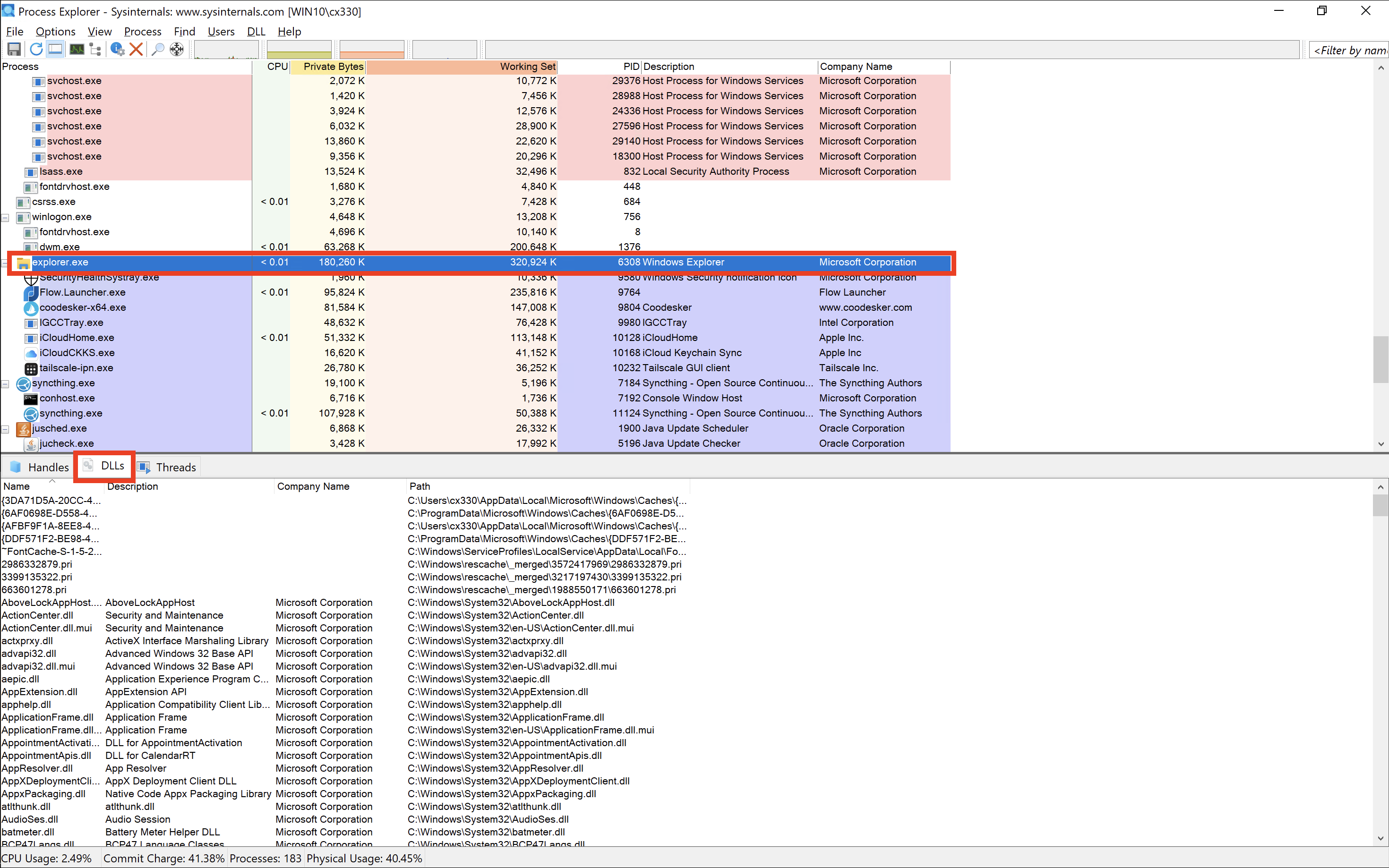Sort by the PID column header
Viewport: 1389px width, 868px height.
(600, 67)
